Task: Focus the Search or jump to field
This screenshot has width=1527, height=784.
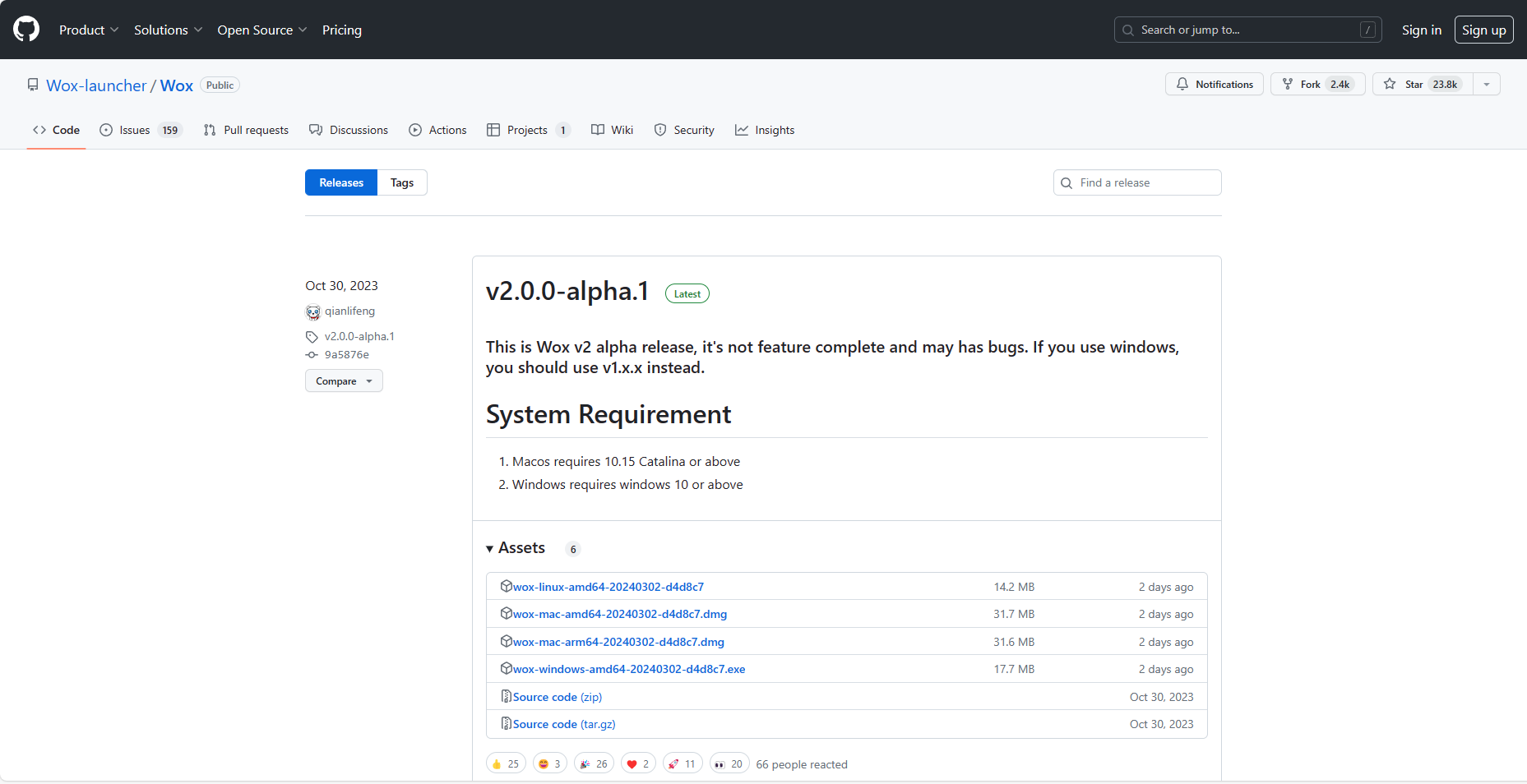Action: pyautogui.click(x=1247, y=30)
